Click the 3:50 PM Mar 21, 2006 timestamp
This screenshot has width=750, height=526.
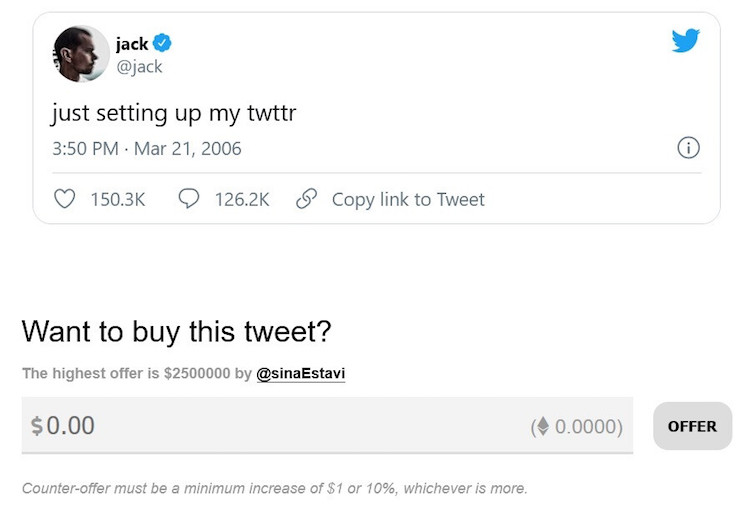click(x=147, y=149)
